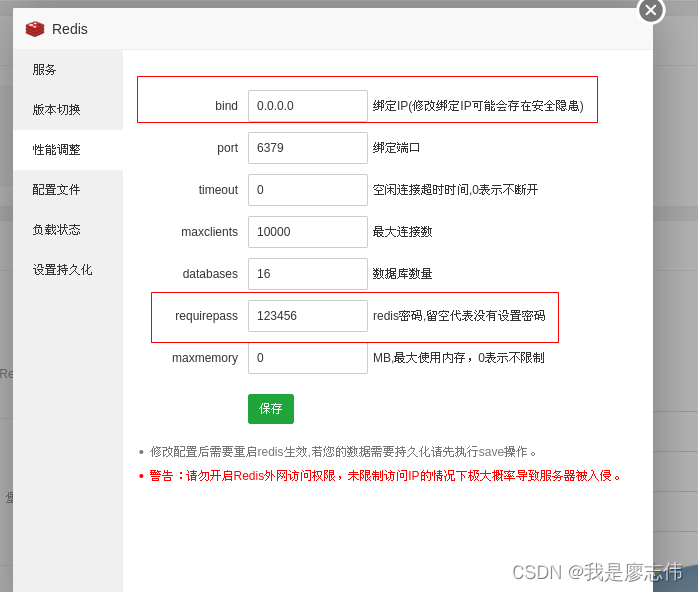This screenshot has width=698, height=592.
Task: Focus the port field containing 6379
Action: click(x=308, y=148)
